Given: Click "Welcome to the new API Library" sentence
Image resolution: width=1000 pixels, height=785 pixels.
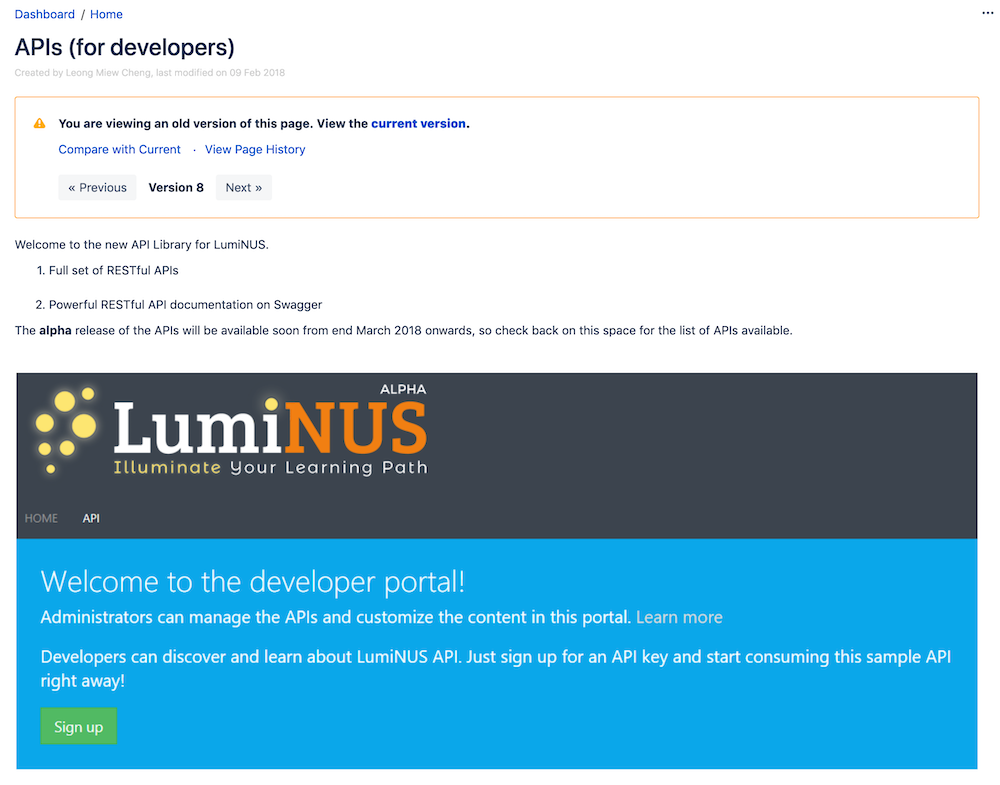Looking at the screenshot, I should [x=142, y=245].
